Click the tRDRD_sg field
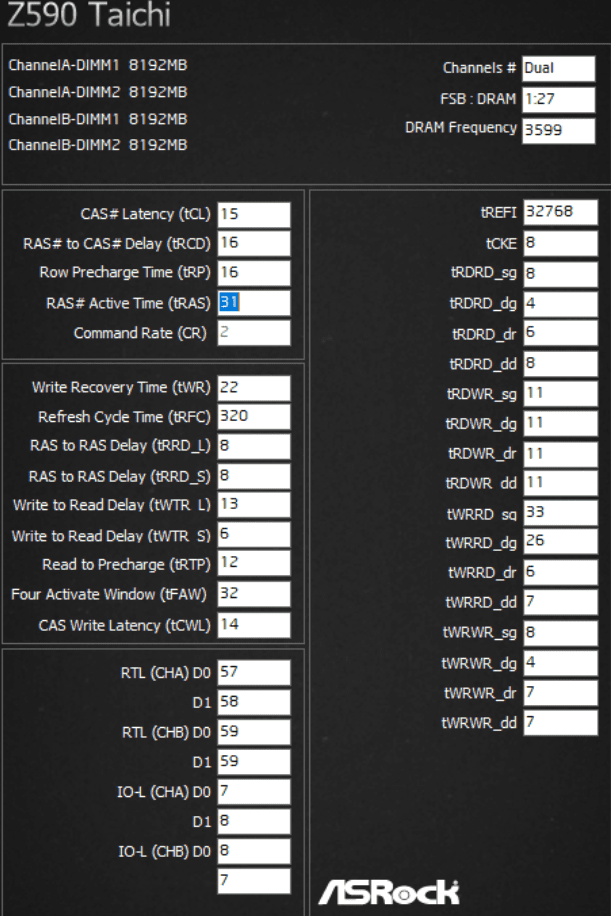The height and width of the screenshot is (916, 611). (x=560, y=274)
